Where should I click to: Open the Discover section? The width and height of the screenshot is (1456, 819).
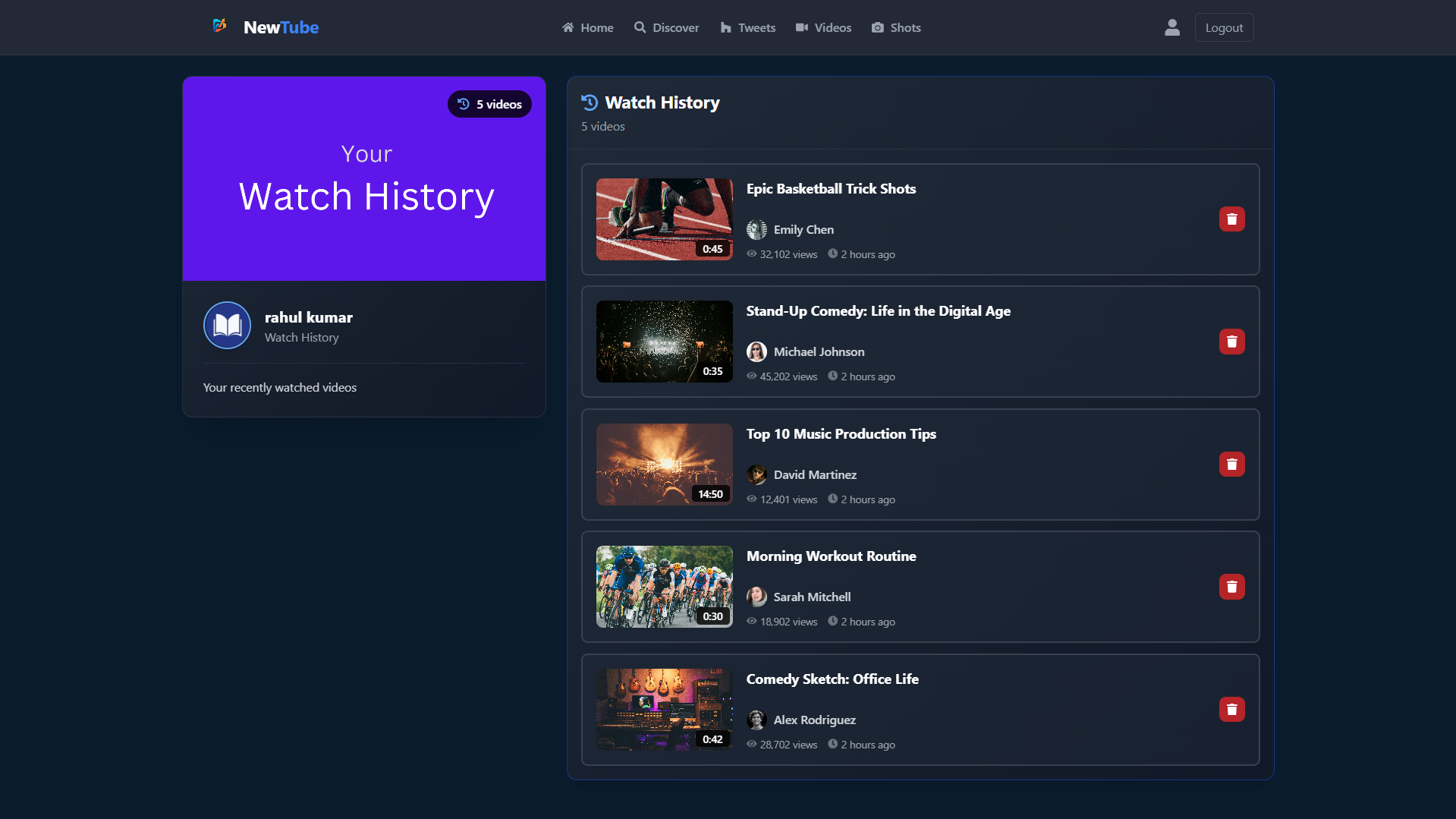666,28
